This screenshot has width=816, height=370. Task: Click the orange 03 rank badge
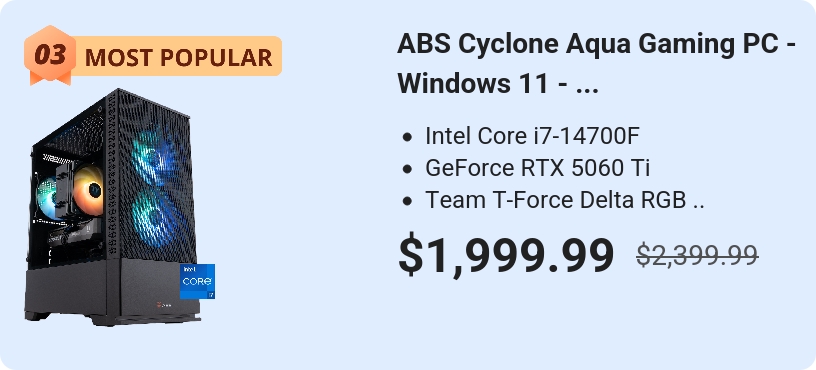[50, 55]
